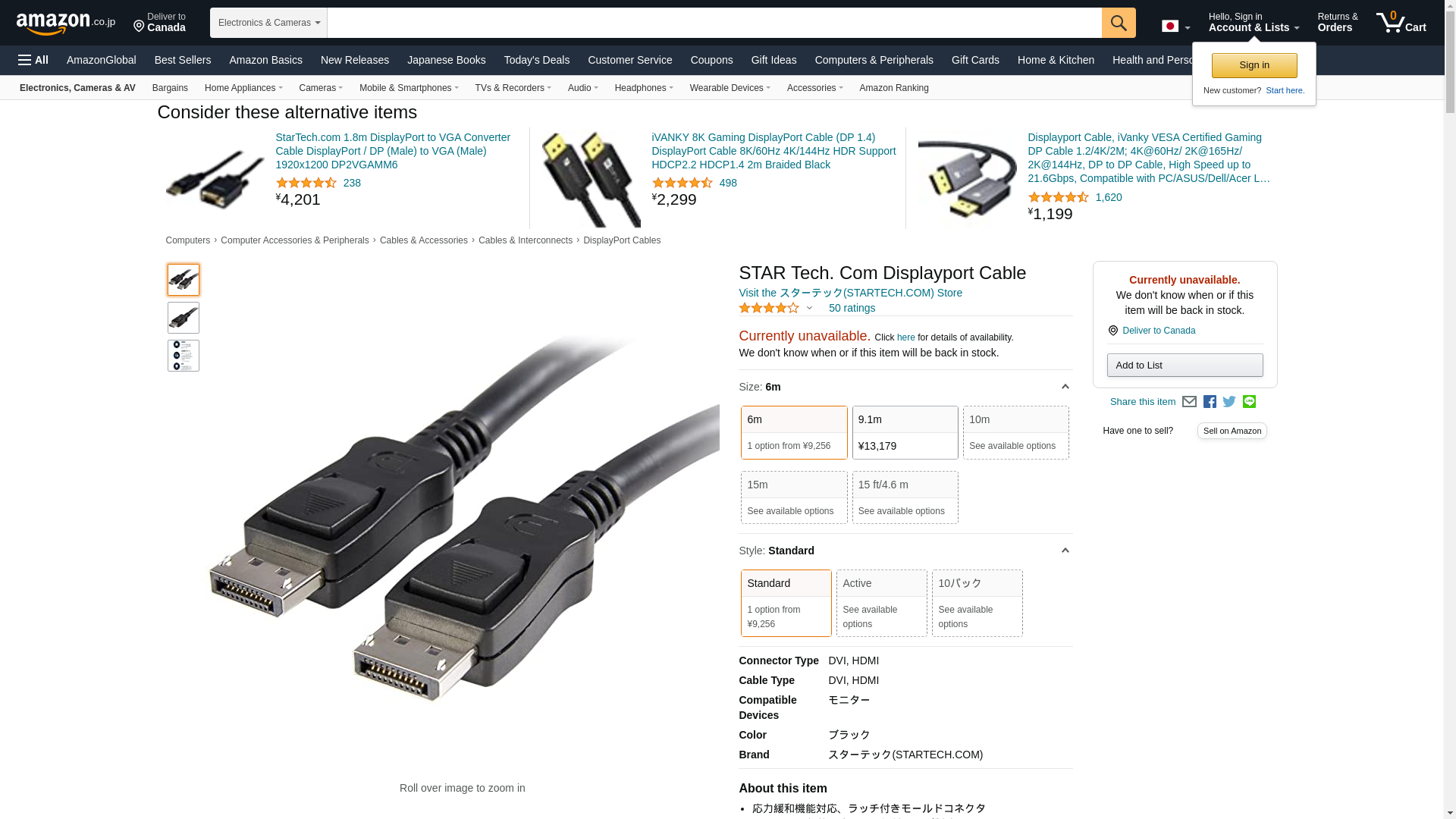Image resolution: width=1456 pixels, height=819 pixels.
Task: Collapse the Size options section
Action: [x=1065, y=387]
